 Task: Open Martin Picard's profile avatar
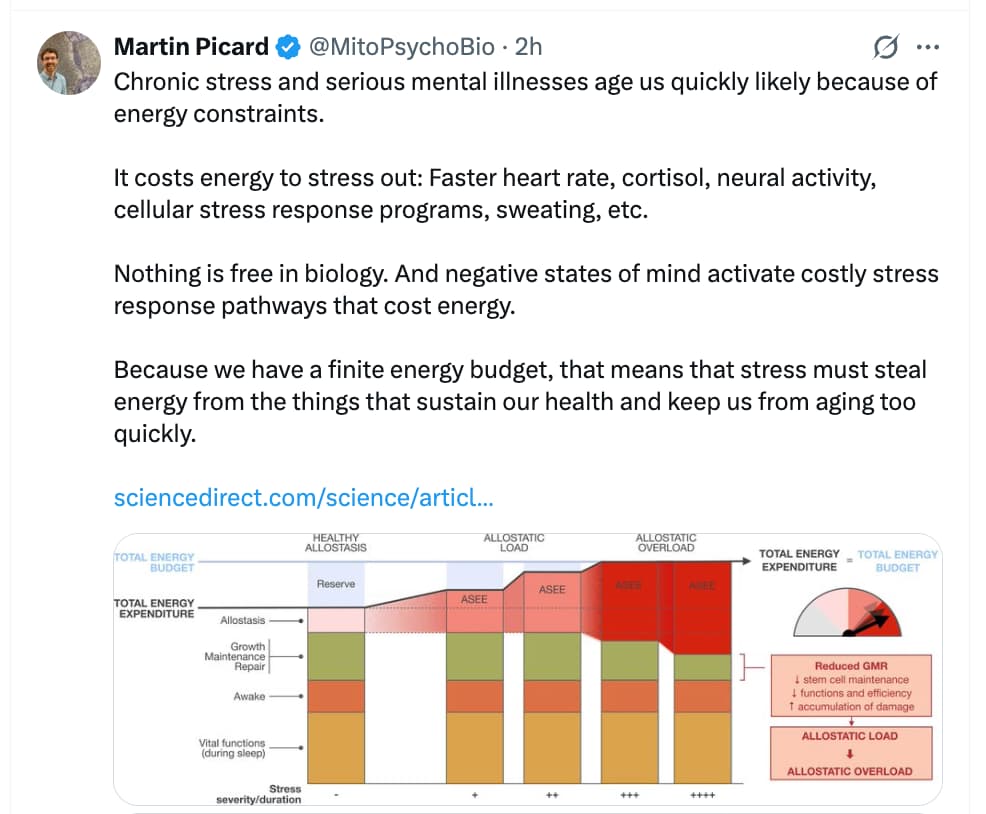[69, 63]
